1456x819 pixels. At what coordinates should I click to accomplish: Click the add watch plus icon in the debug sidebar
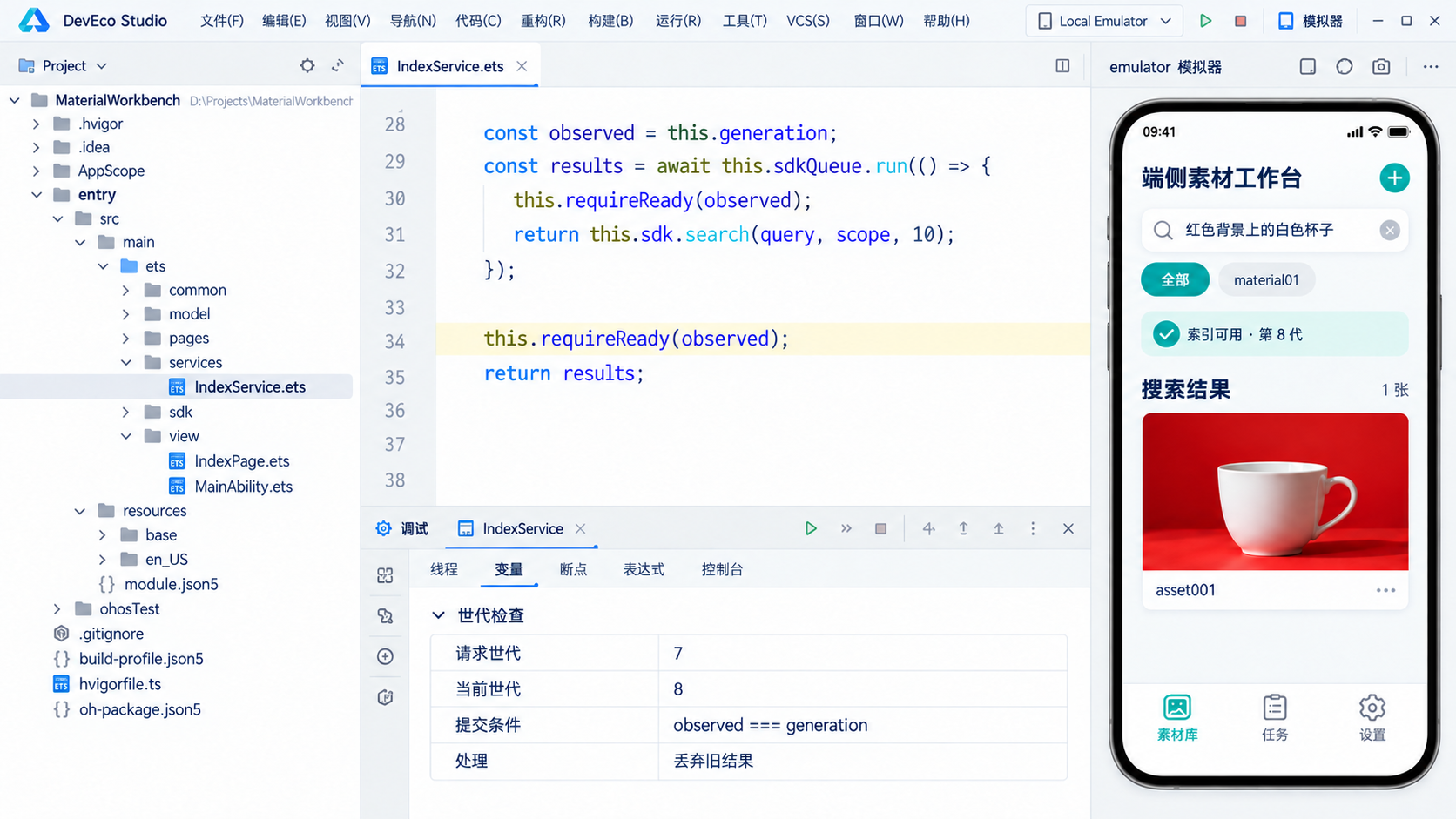385,656
